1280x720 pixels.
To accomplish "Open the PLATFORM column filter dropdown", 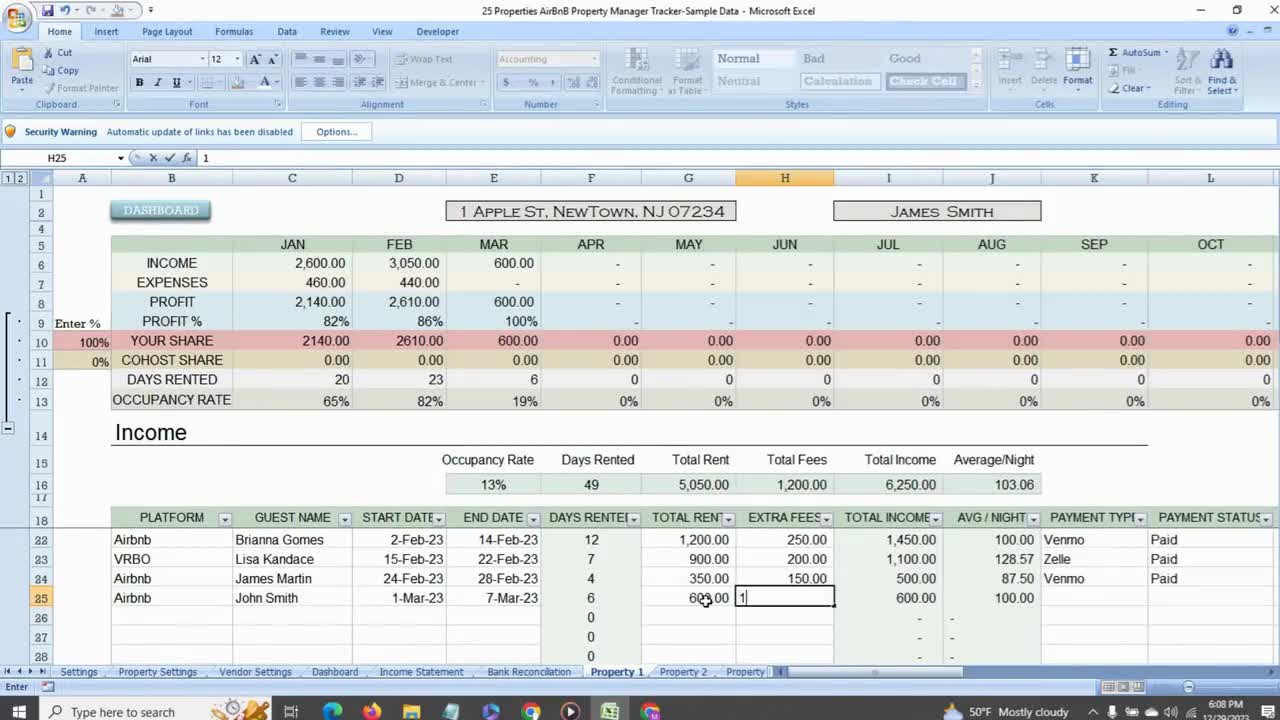I will coord(225,518).
